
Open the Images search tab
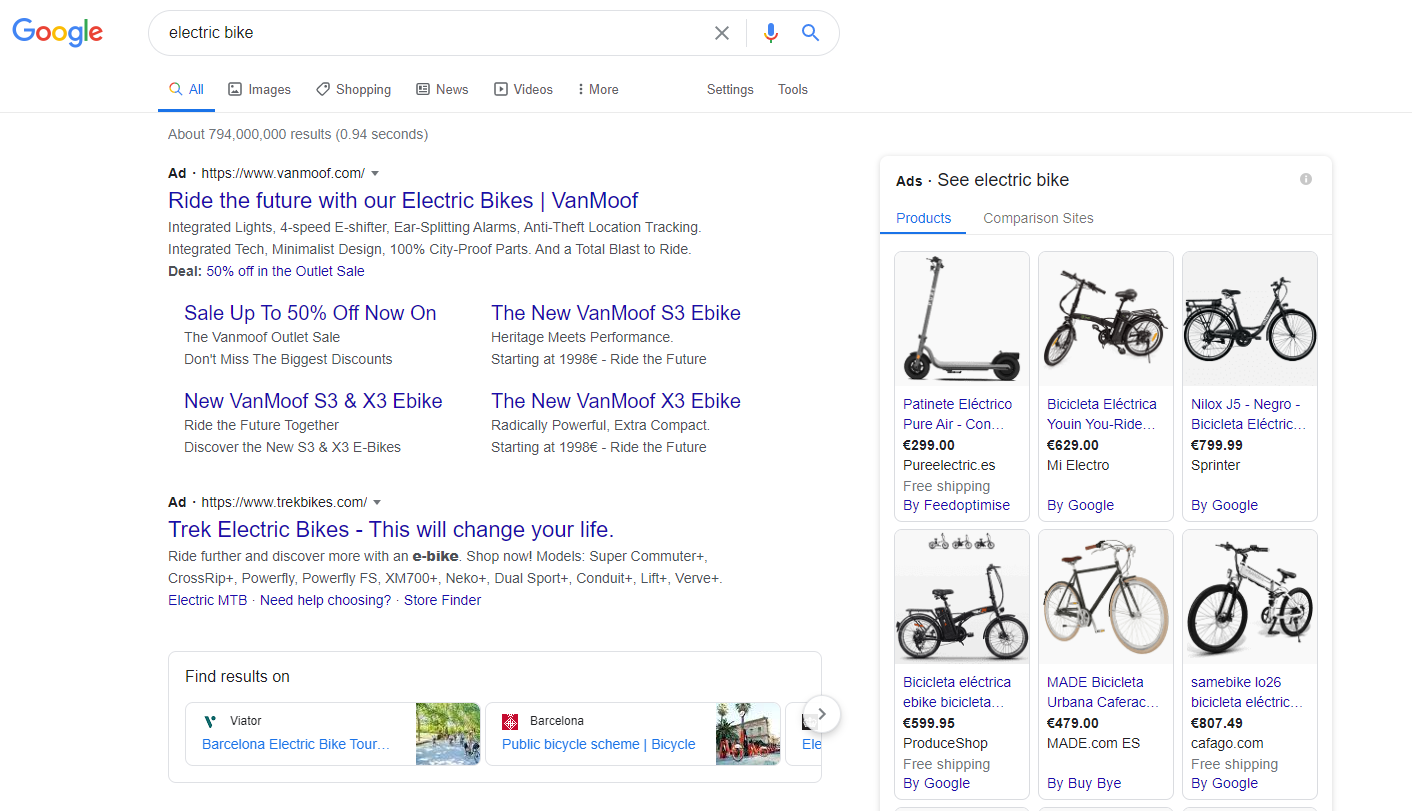pyautogui.click(x=259, y=89)
